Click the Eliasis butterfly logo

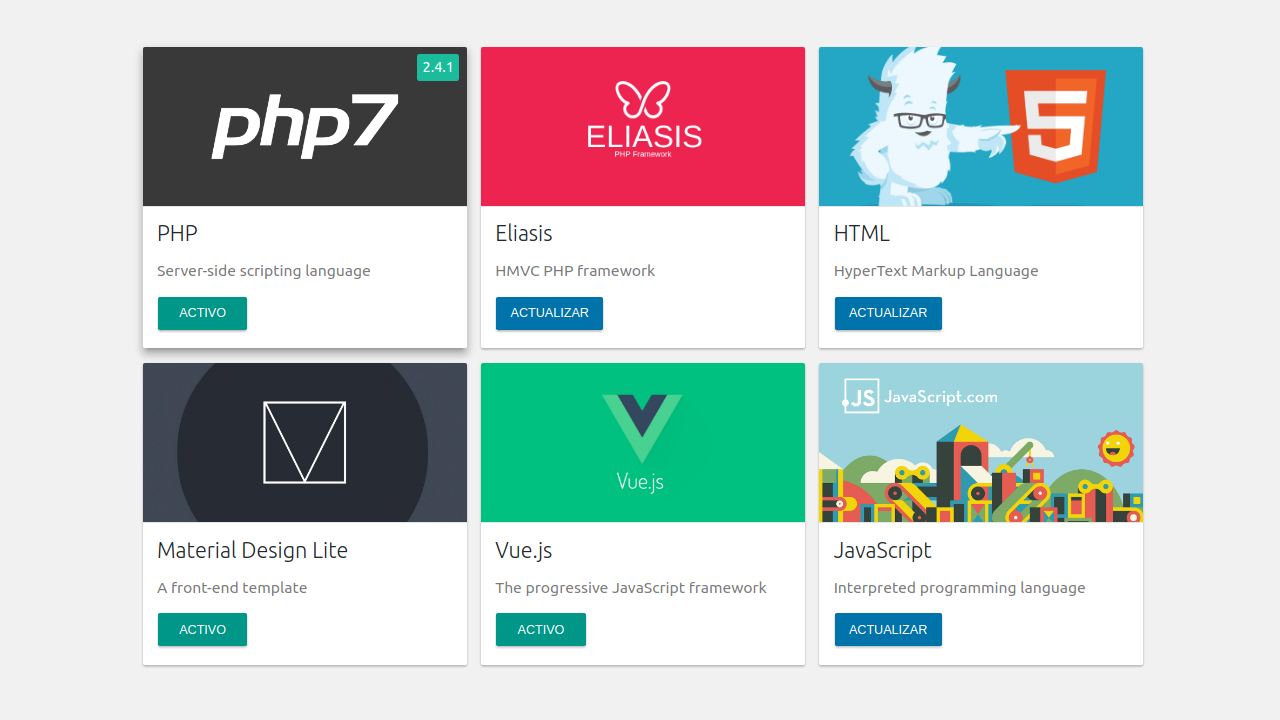[642, 99]
